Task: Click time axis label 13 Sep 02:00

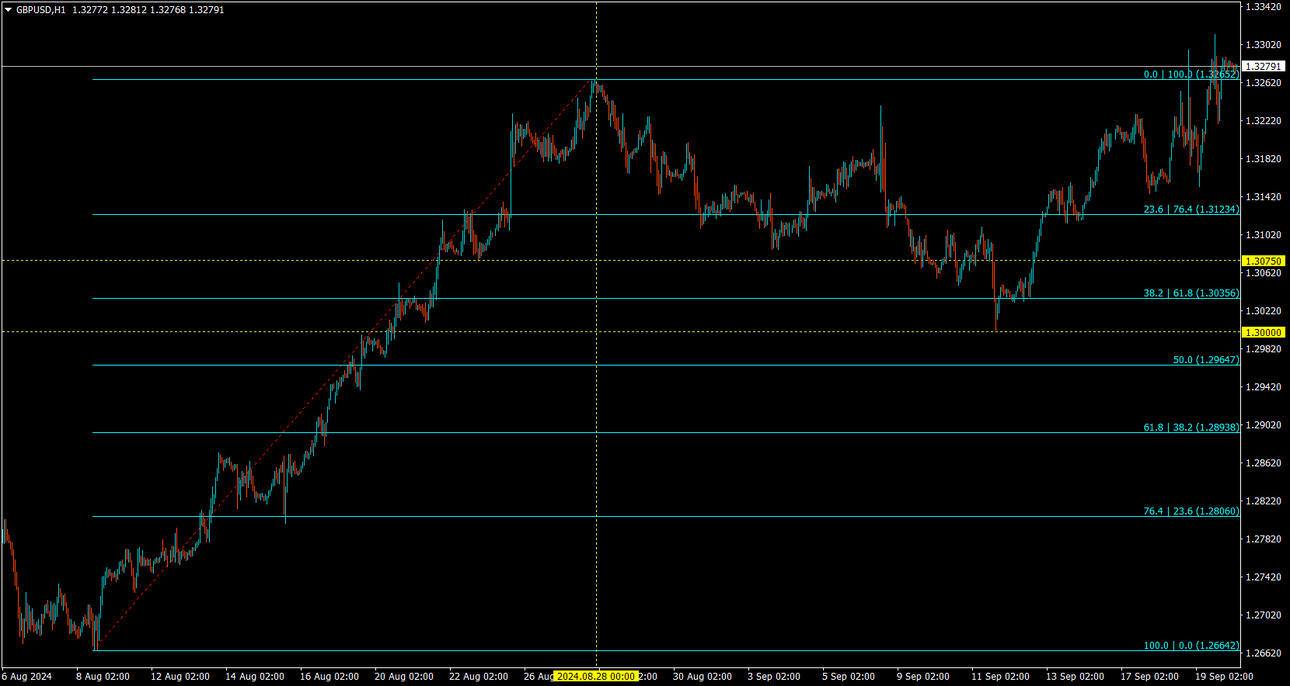Action: tap(1076, 677)
